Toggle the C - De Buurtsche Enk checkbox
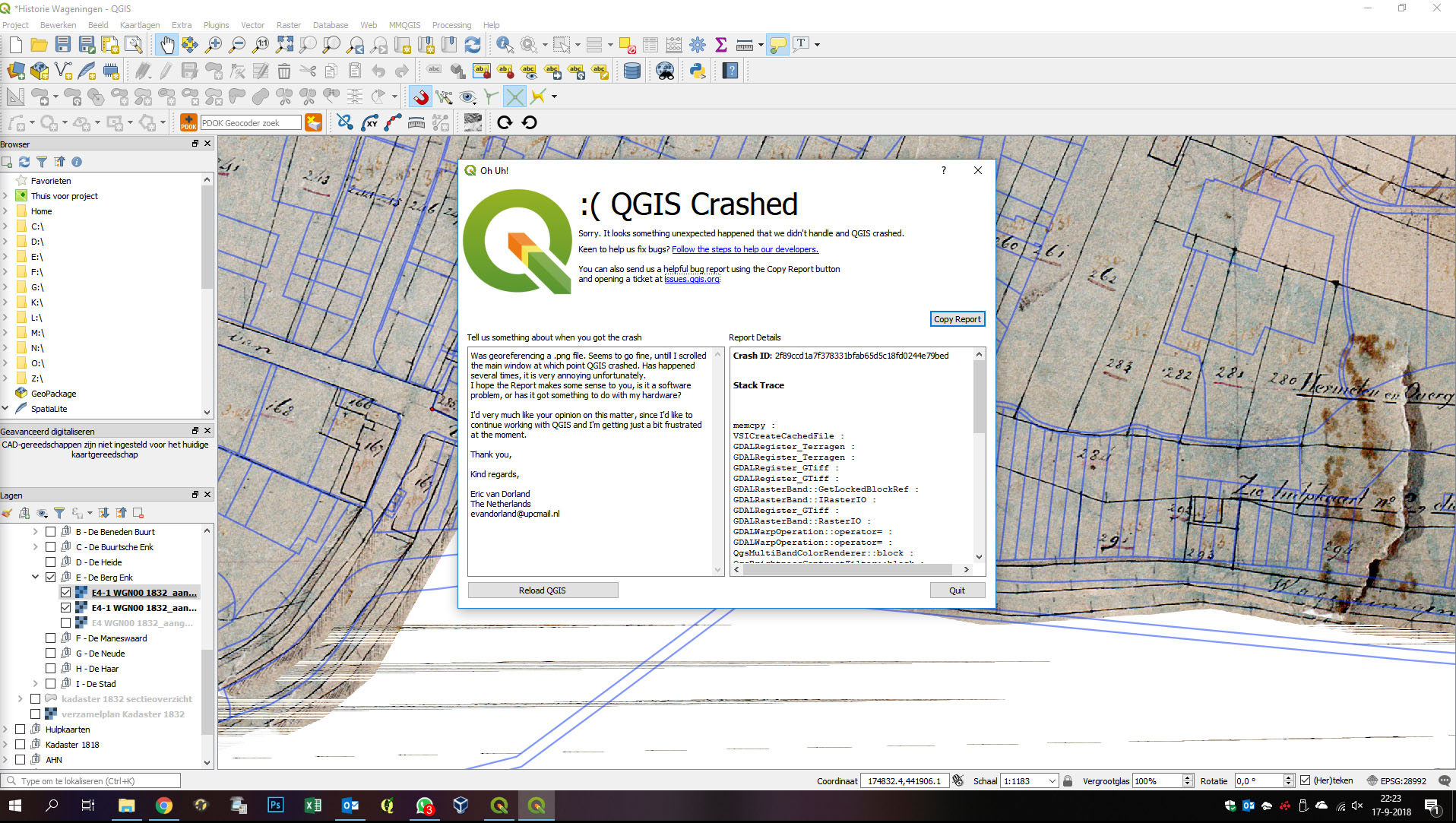The width and height of the screenshot is (1456, 823). [51, 547]
